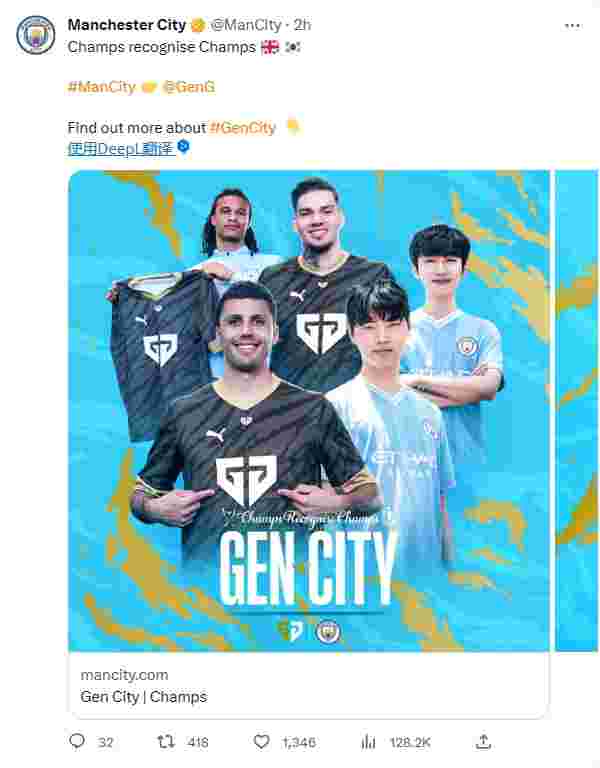Open the #GenCity hashtag link
This screenshot has height=768, width=600.
tap(243, 128)
